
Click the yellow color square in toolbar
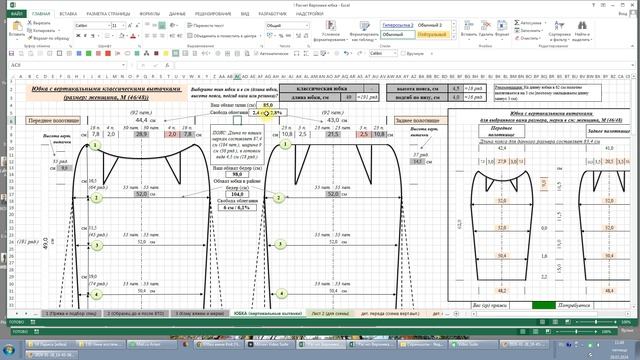click(x=166, y=53)
